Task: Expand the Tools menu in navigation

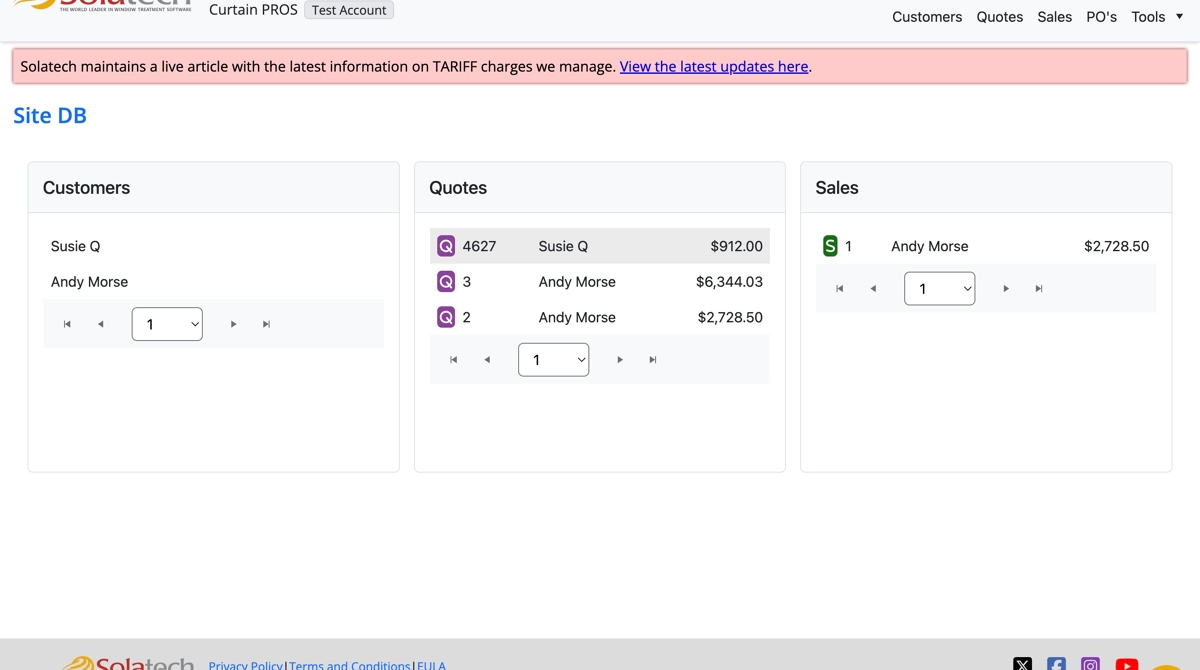Action: point(1157,17)
